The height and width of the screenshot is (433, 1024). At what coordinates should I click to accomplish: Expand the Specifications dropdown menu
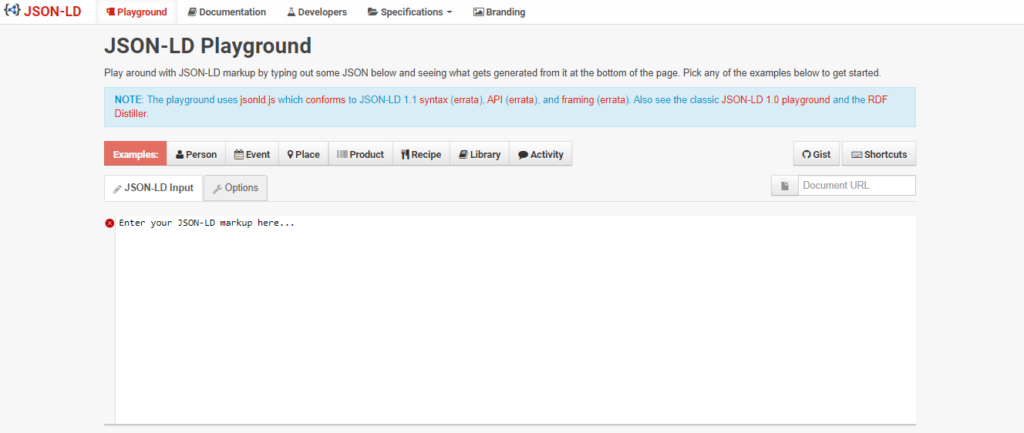pos(409,12)
